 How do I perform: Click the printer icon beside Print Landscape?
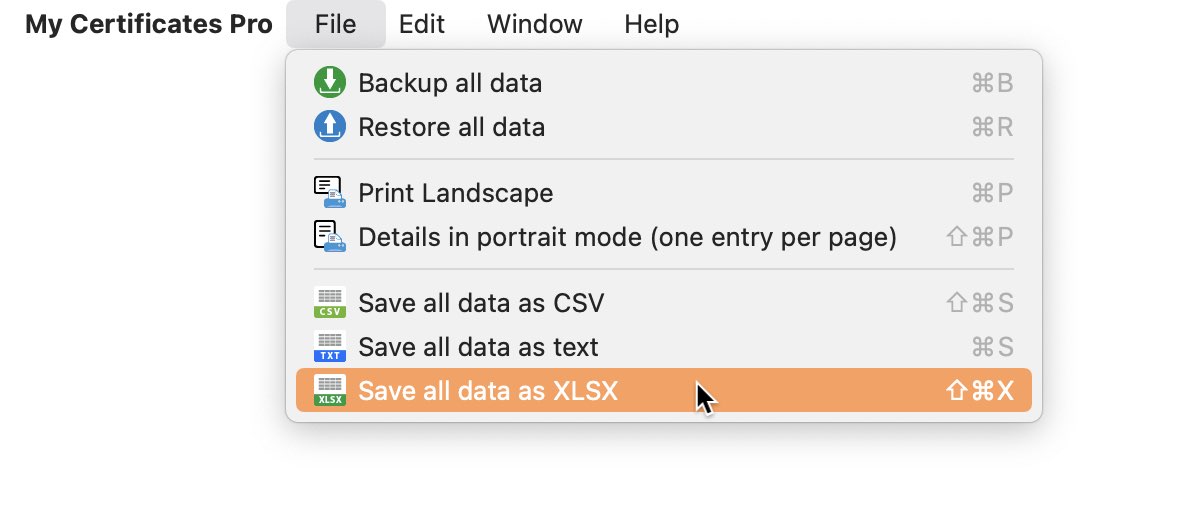329,192
